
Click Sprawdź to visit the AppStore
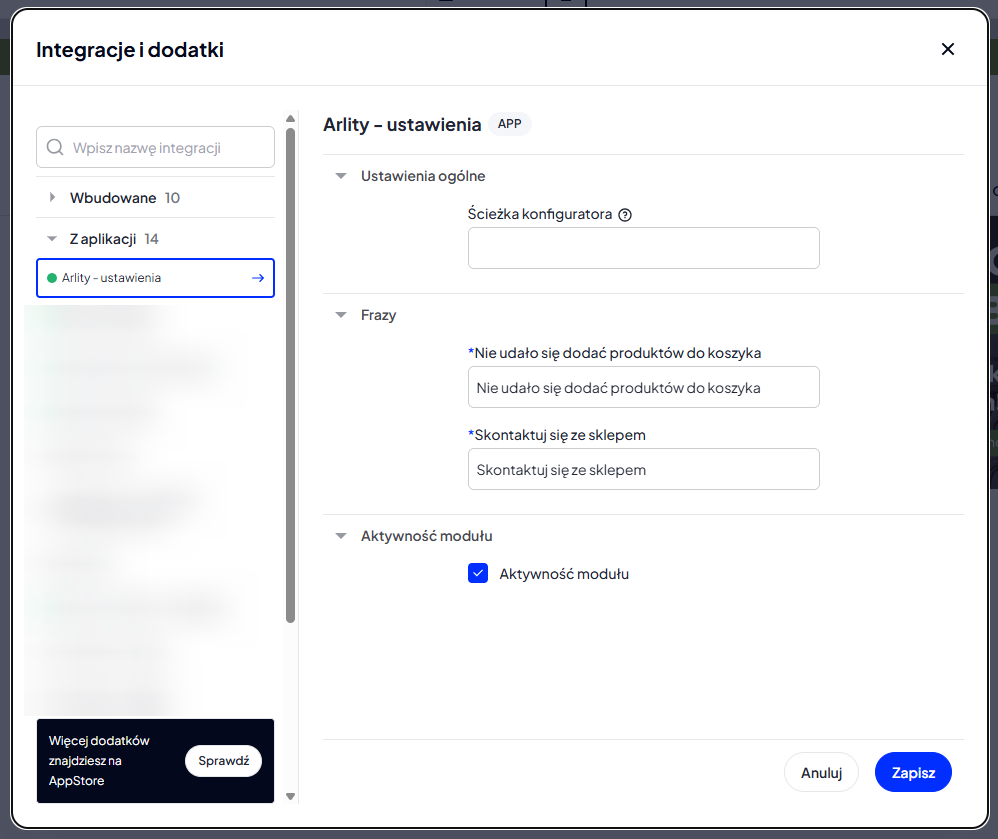click(223, 761)
